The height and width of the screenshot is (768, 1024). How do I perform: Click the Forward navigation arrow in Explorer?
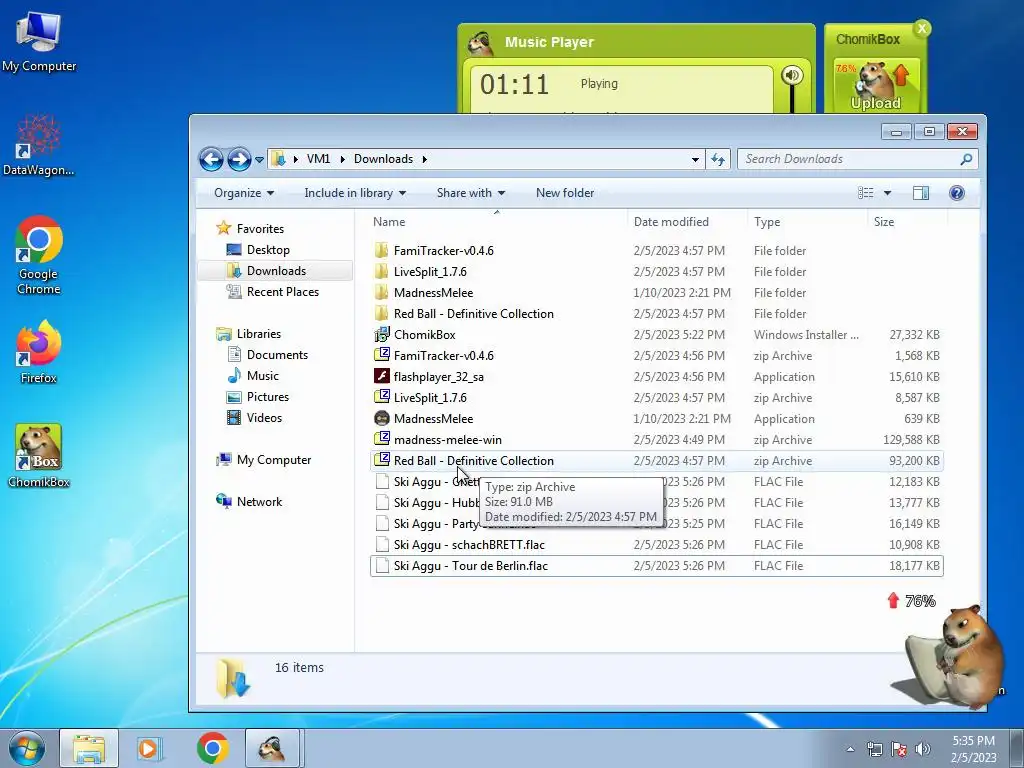(x=239, y=159)
